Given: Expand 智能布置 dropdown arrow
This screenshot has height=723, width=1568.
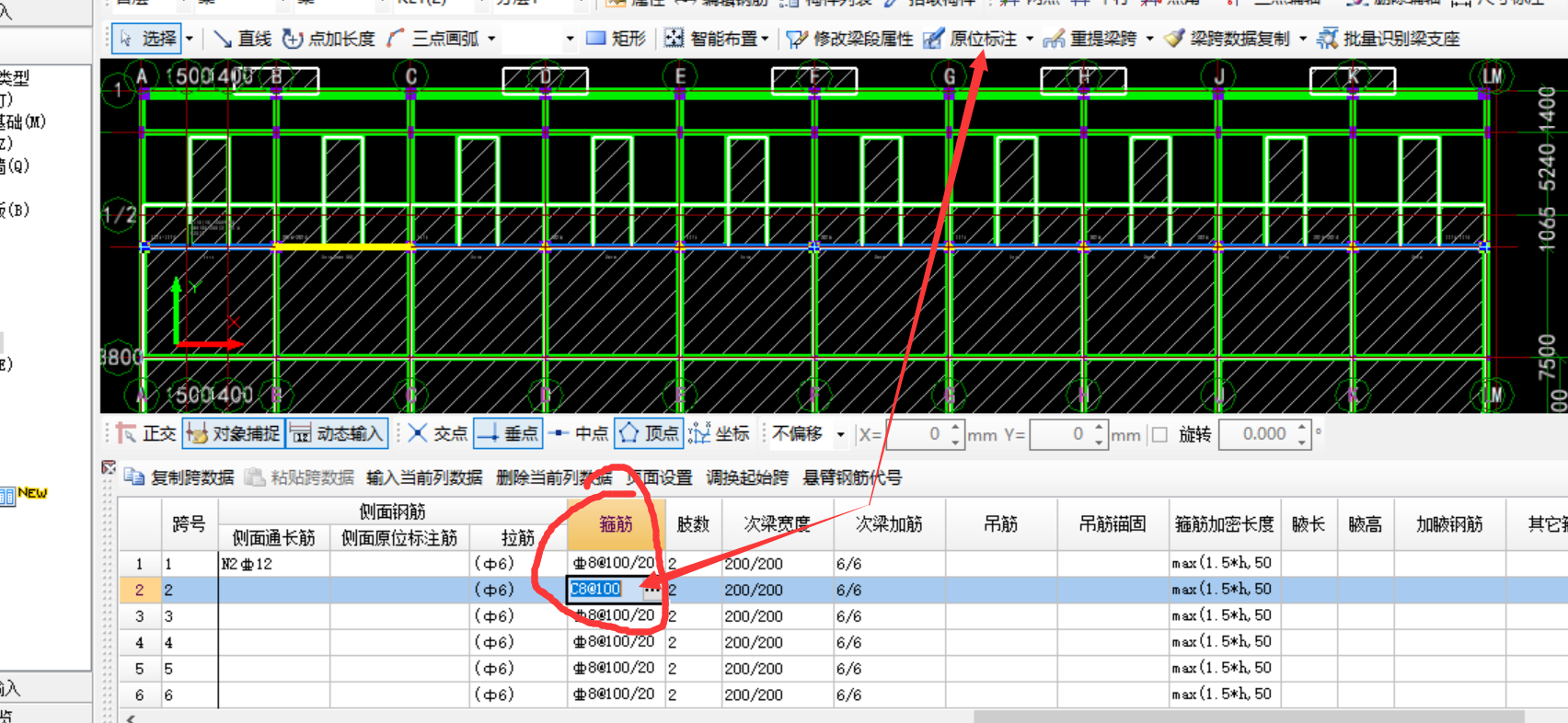Looking at the screenshot, I should click(766, 39).
